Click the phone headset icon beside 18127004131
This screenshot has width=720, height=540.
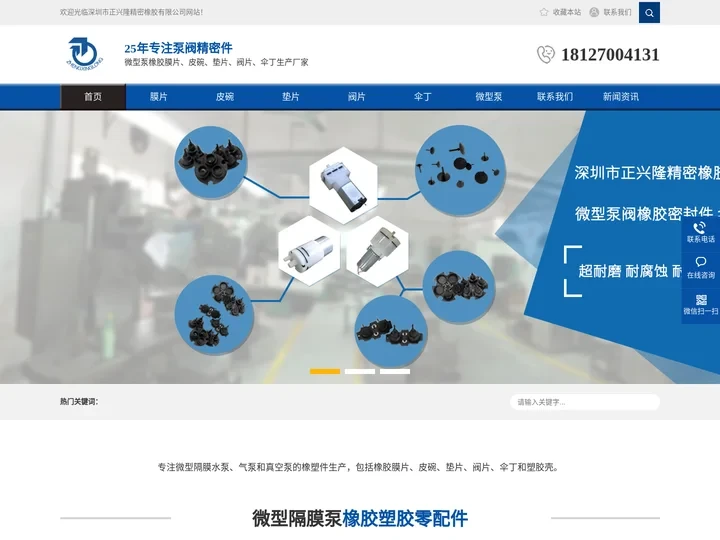pos(546,55)
